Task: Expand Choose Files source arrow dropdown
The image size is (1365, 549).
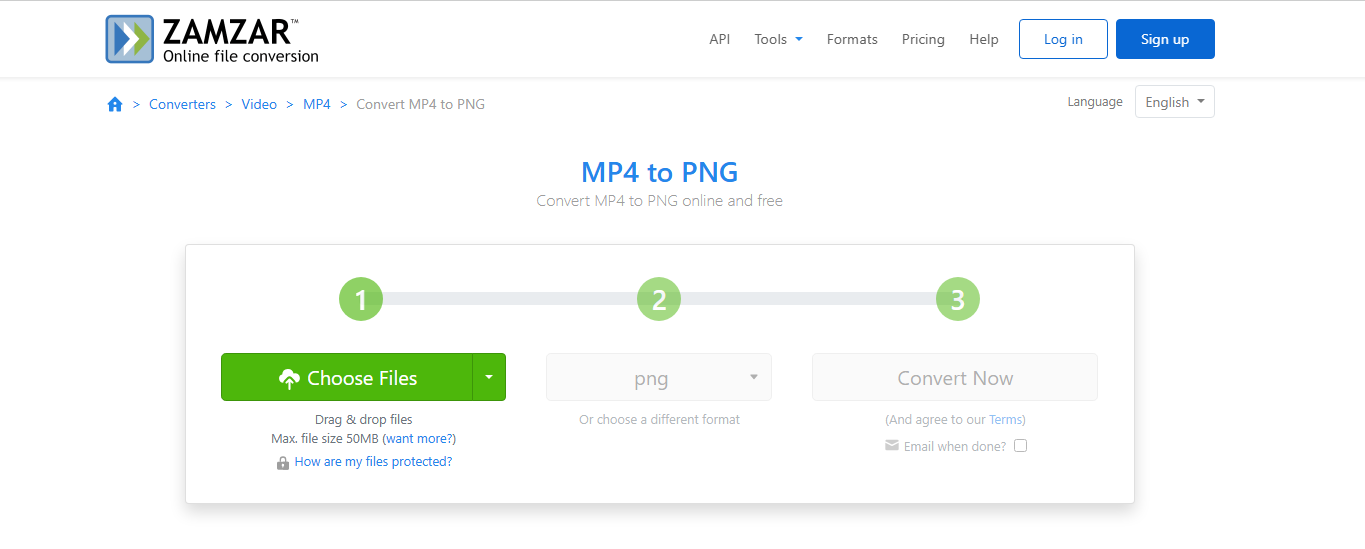Action: pyautogui.click(x=489, y=377)
